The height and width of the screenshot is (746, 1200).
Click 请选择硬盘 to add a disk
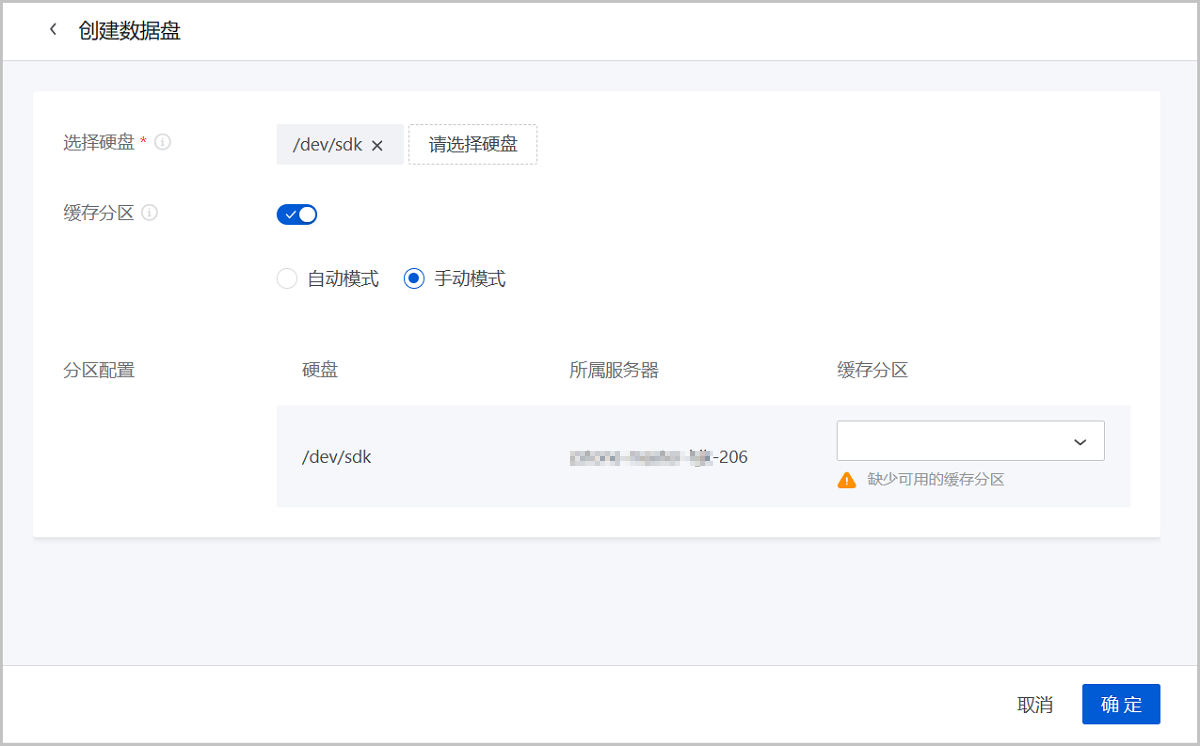473,144
